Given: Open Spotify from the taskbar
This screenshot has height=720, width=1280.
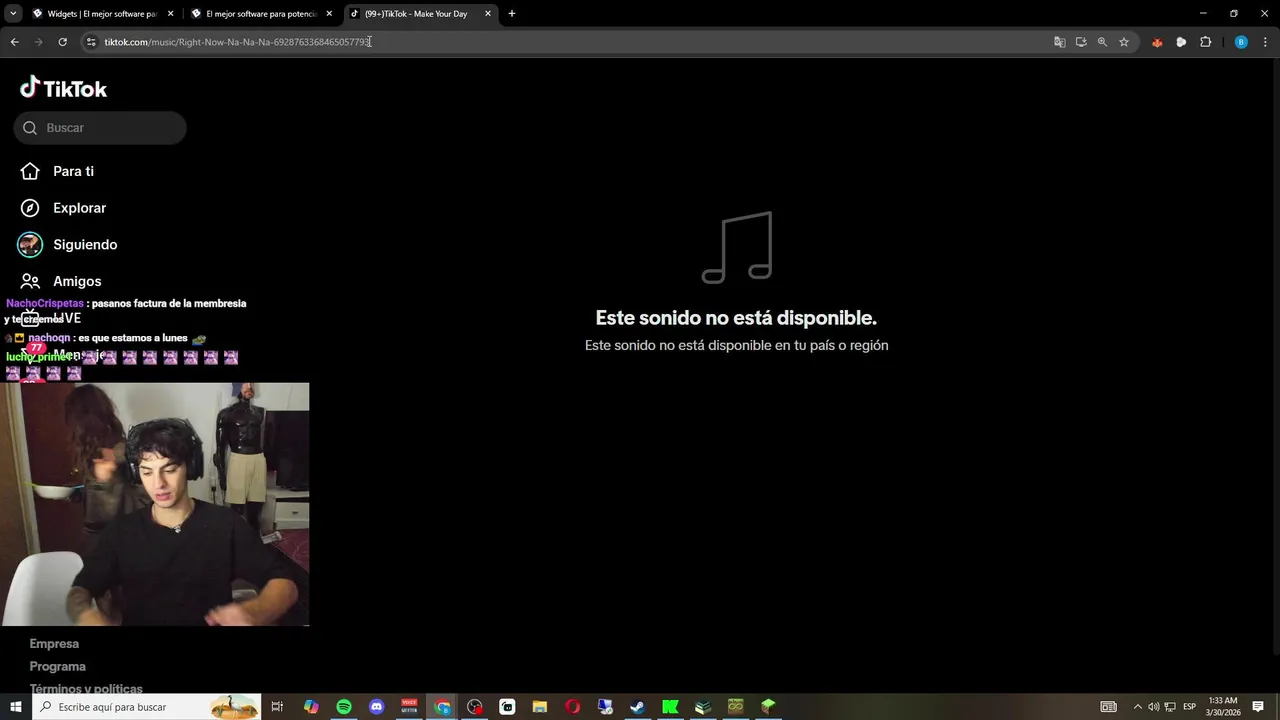Looking at the screenshot, I should pyautogui.click(x=344, y=707).
